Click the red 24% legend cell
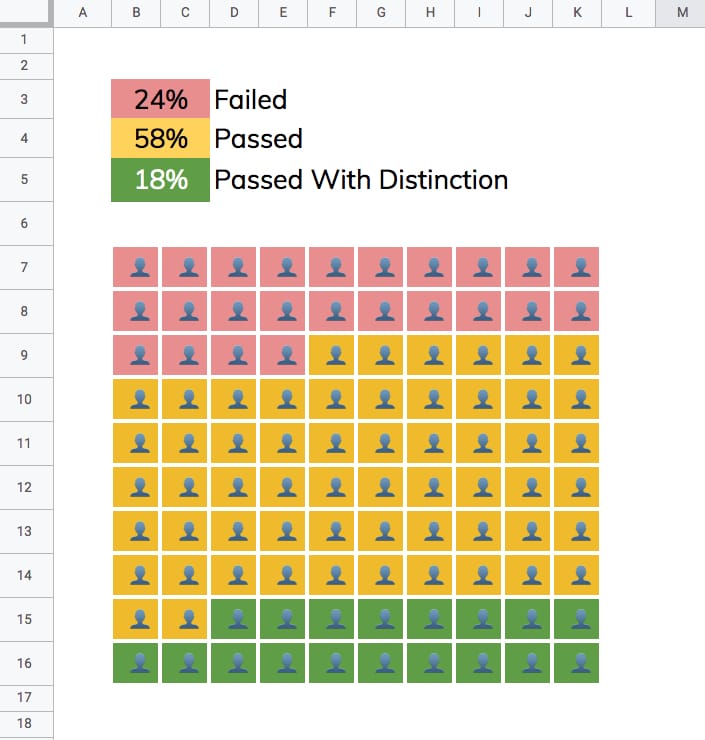705x740 pixels. (x=161, y=99)
